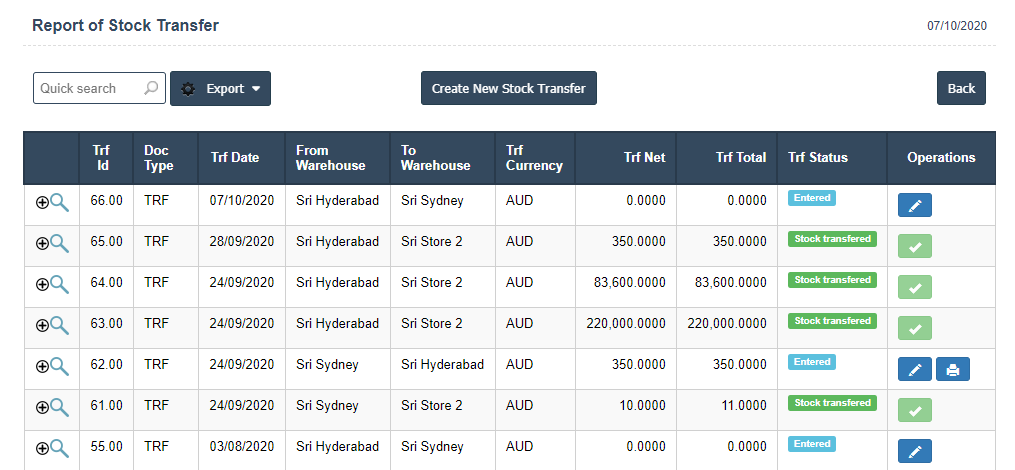Click search magnifier in Quick search box

(151, 88)
